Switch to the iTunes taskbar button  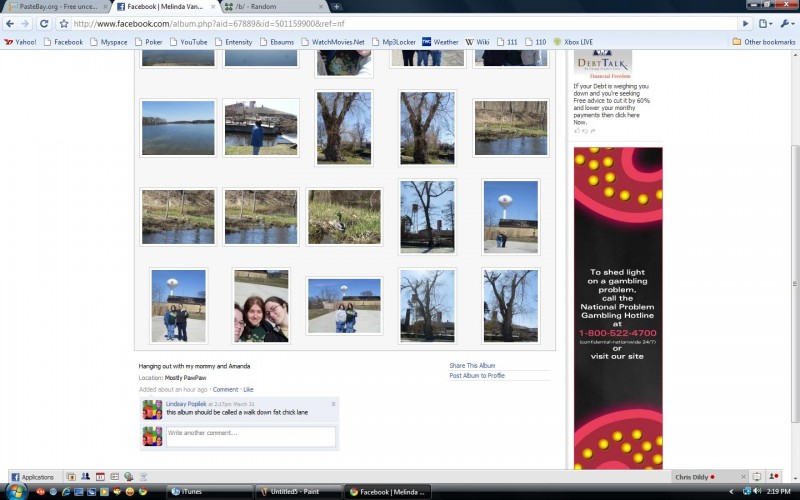click(210, 492)
